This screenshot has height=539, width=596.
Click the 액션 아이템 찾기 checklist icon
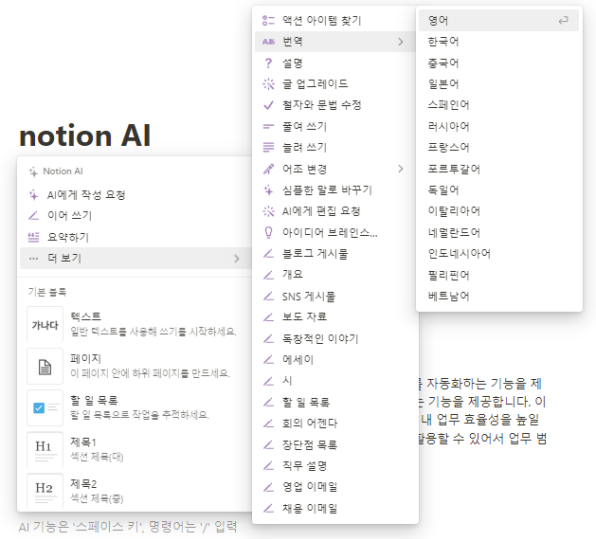point(268,21)
